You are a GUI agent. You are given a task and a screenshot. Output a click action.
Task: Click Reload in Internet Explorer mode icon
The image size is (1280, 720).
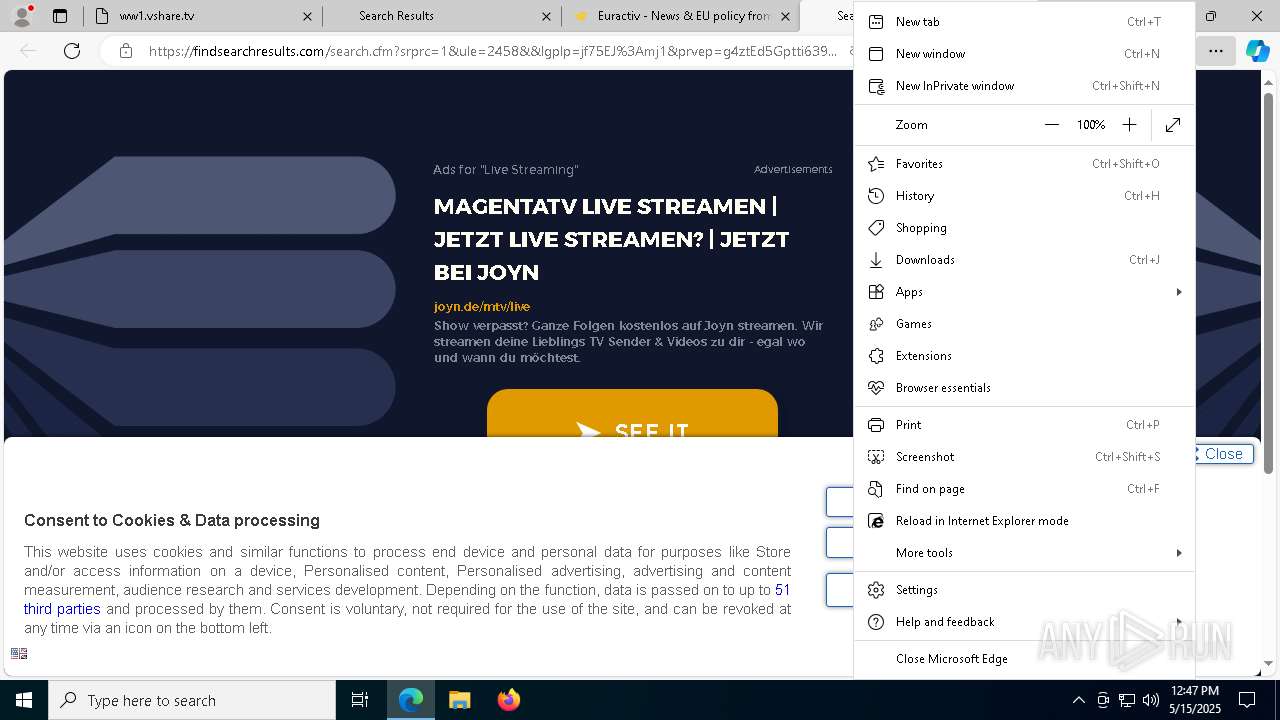(876, 520)
